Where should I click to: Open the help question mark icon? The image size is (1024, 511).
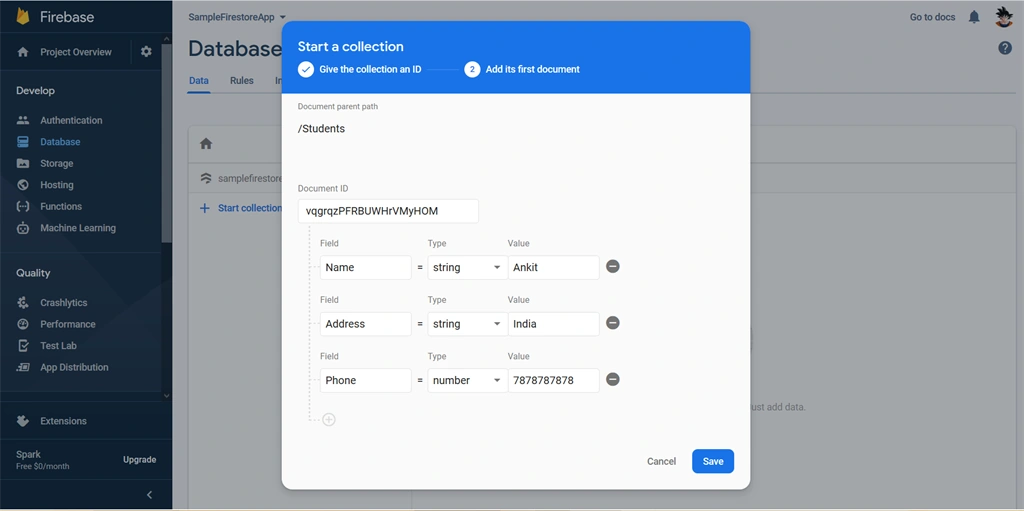coord(1005,48)
